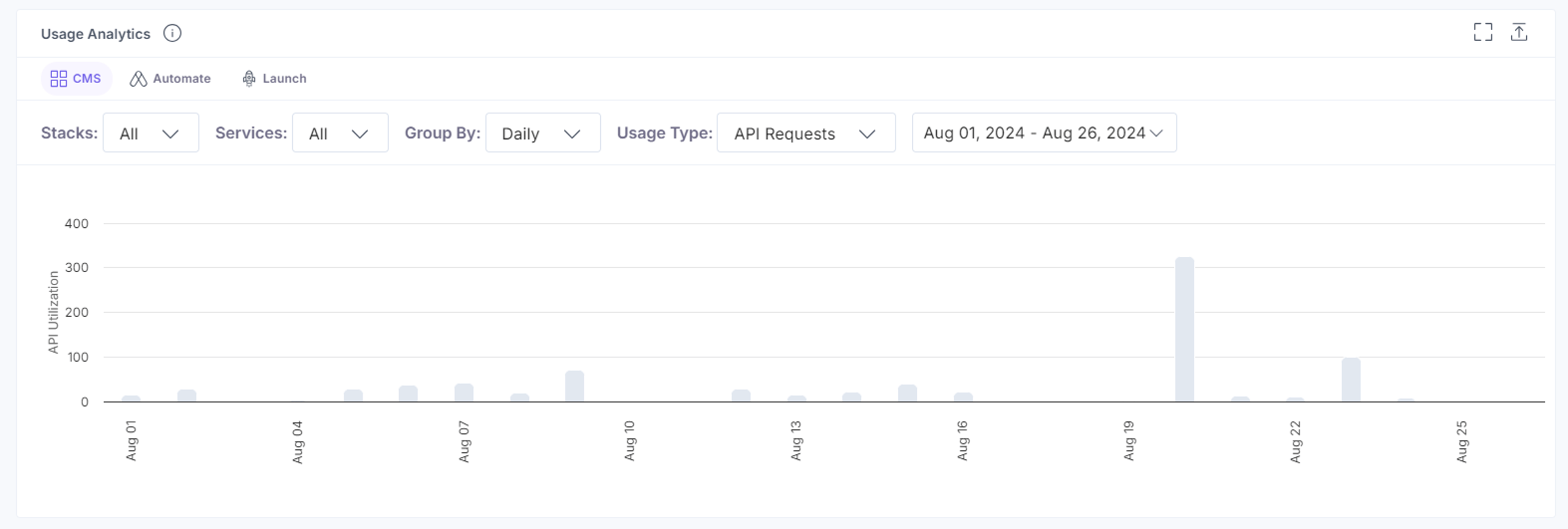
Task: Open the chart in fullscreen view
Action: pyautogui.click(x=1482, y=32)
